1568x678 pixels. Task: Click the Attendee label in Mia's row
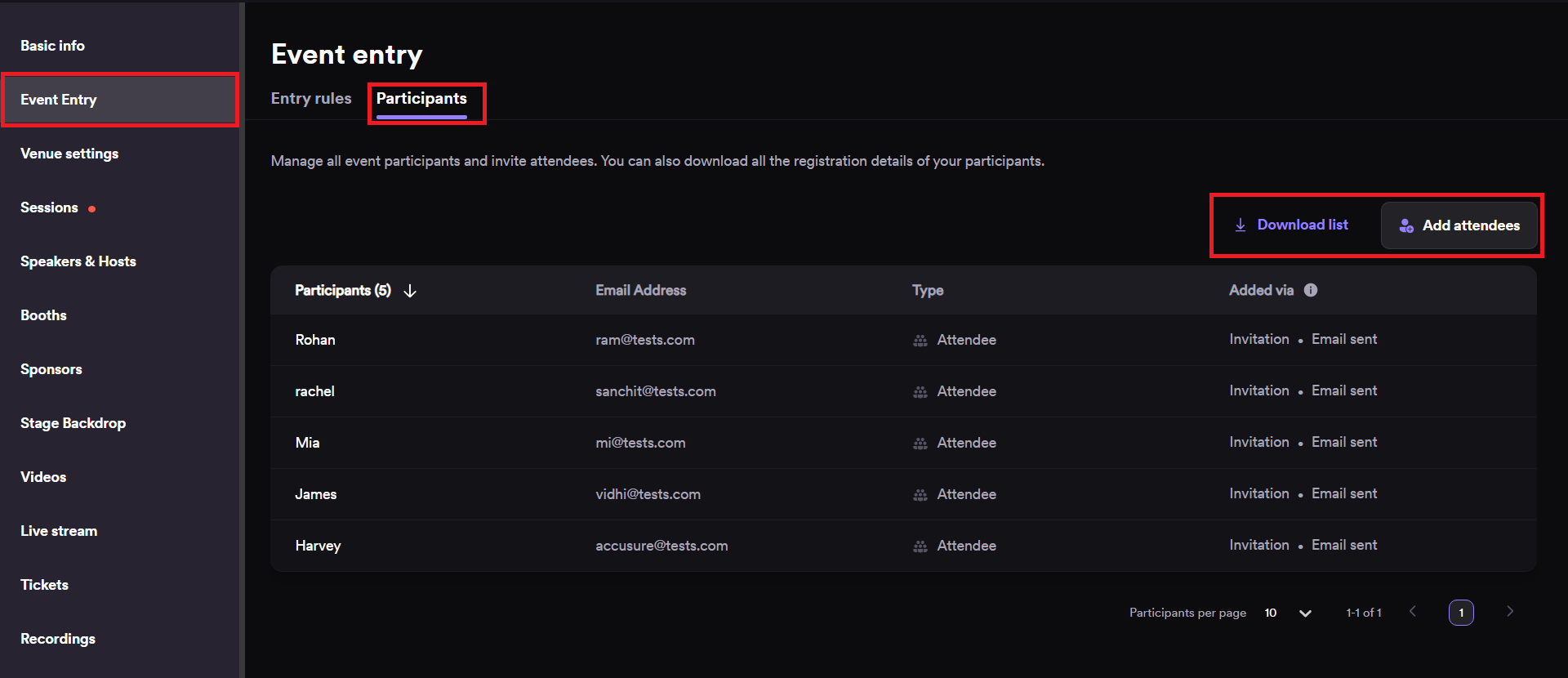click(967, 443)
